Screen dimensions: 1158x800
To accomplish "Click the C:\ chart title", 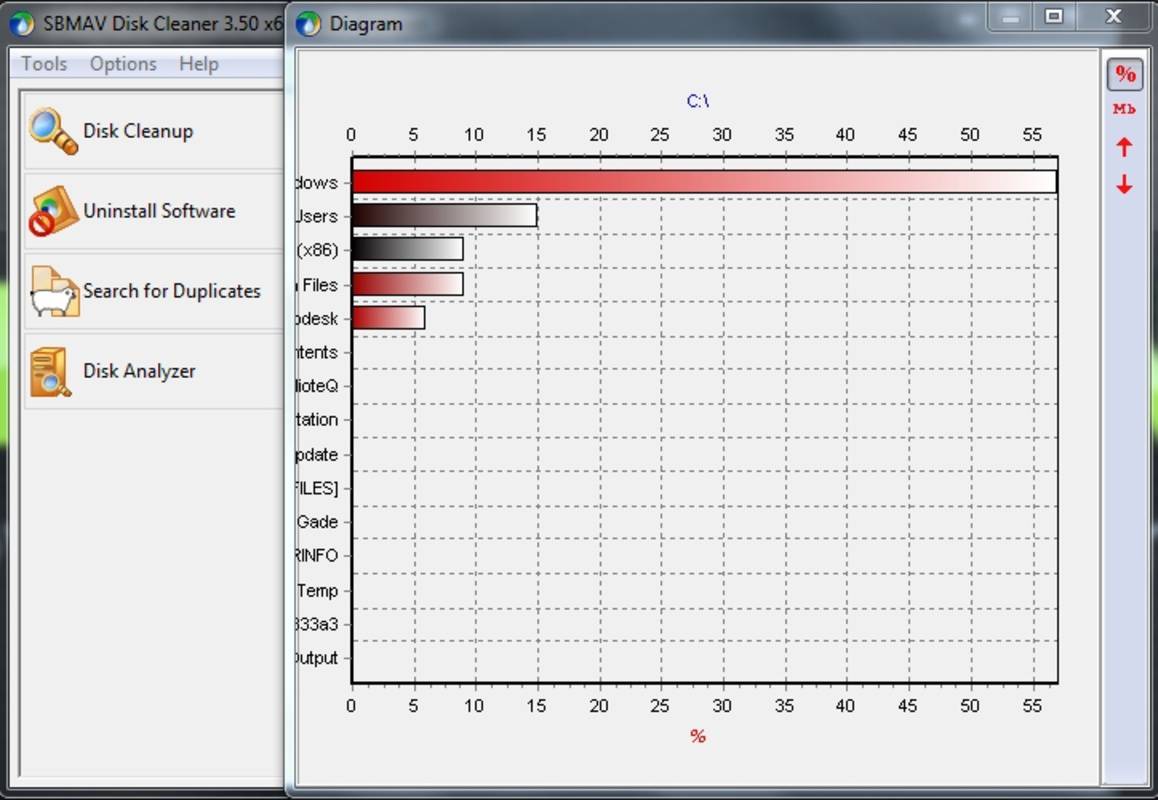I will click(698, 101).
